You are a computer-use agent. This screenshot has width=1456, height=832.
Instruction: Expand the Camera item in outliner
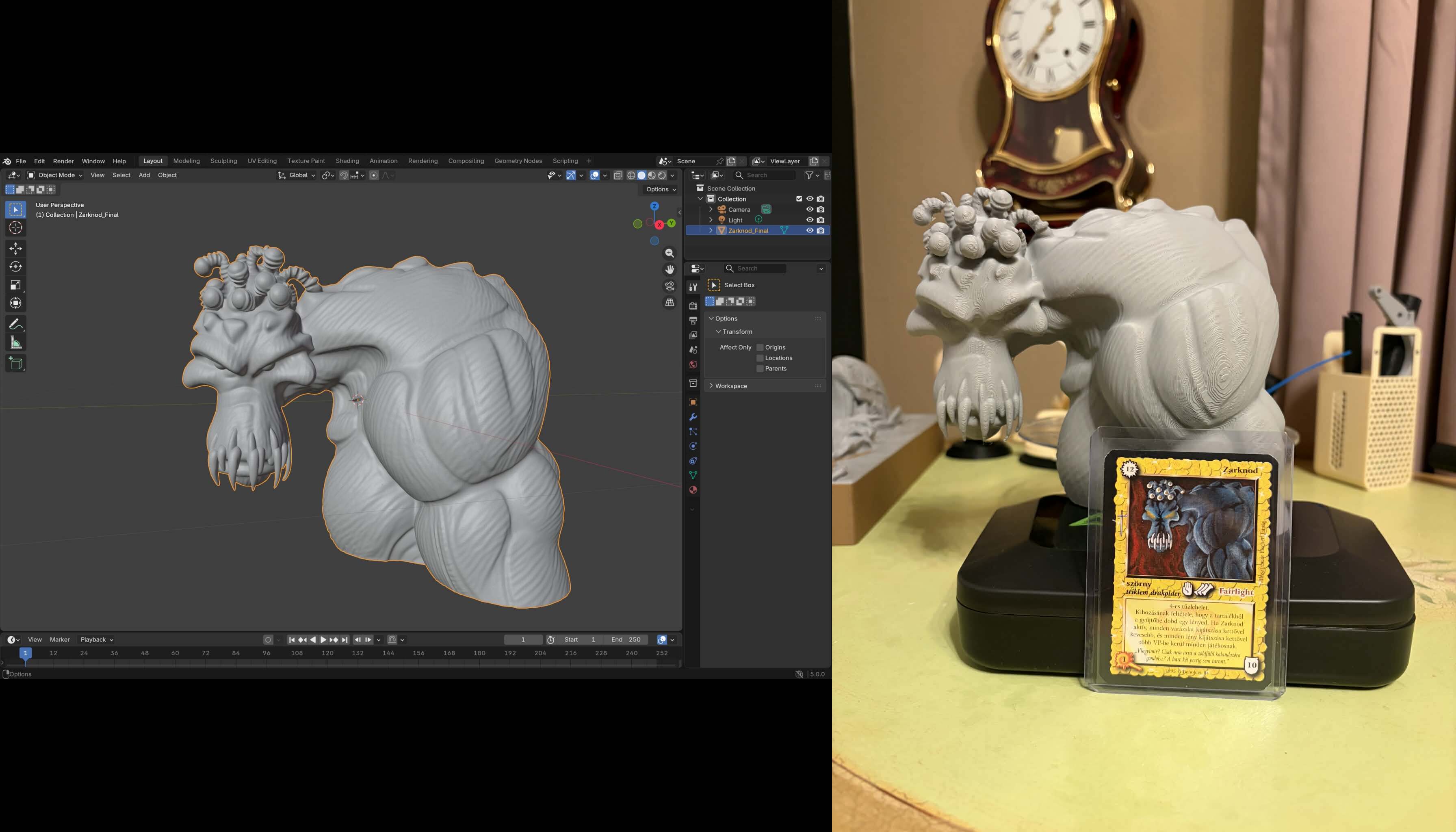click(711, 210)
